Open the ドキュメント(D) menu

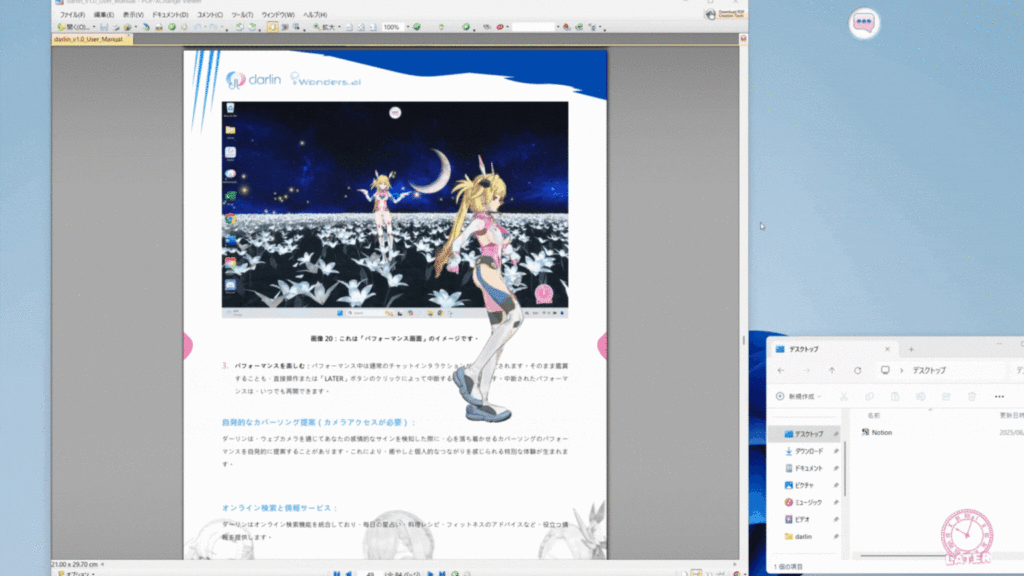click(x=170, y=14)
